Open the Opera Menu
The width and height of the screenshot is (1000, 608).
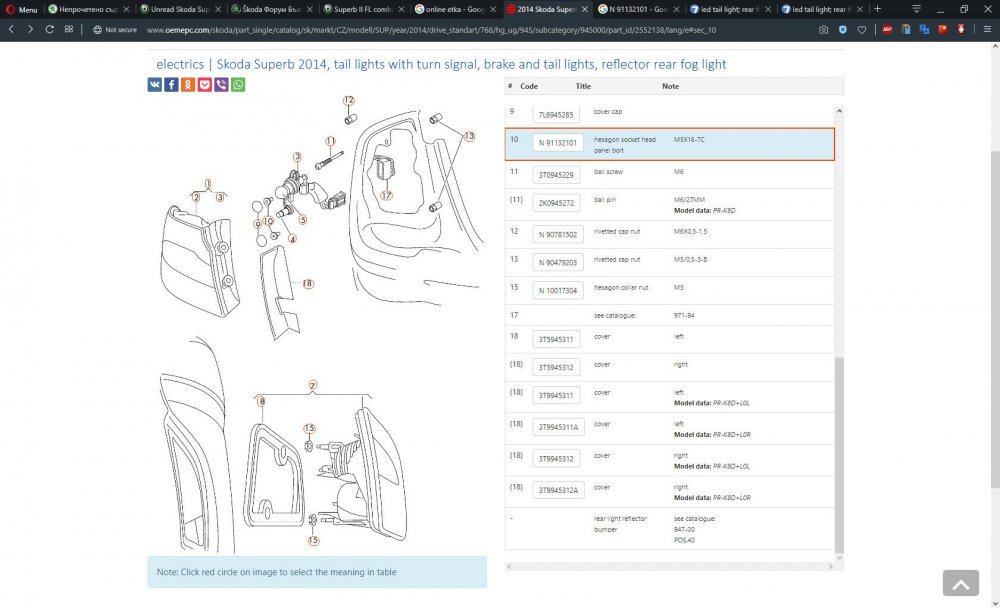pos(21,9)
